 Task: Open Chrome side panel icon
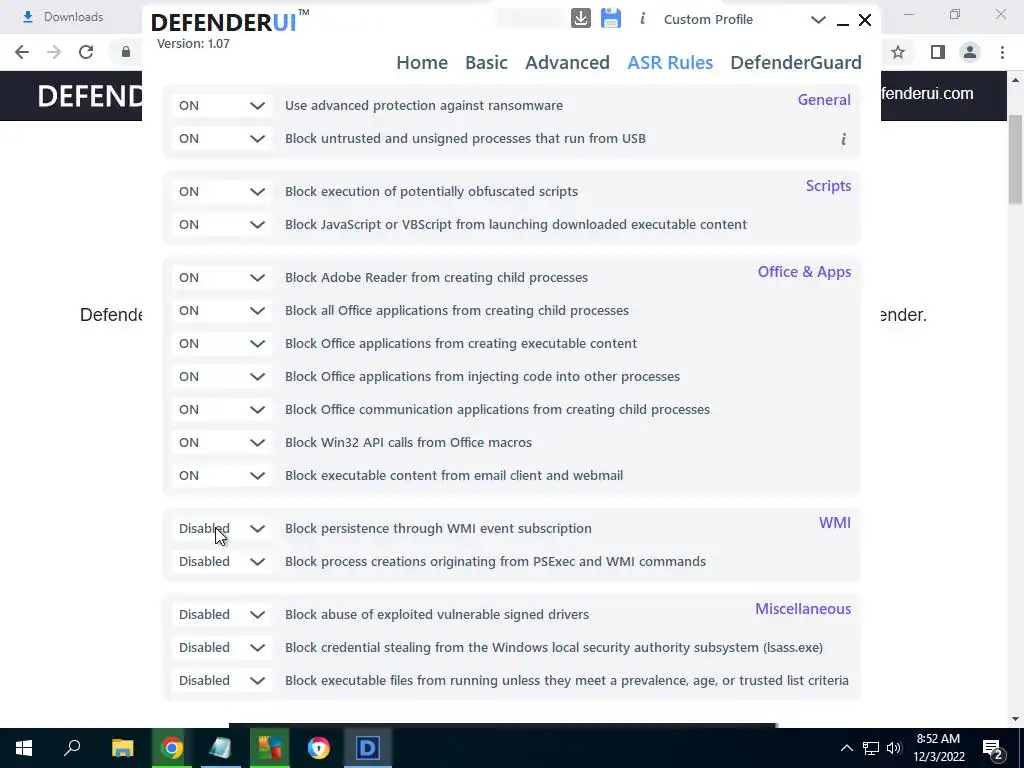tap(938, 52)
